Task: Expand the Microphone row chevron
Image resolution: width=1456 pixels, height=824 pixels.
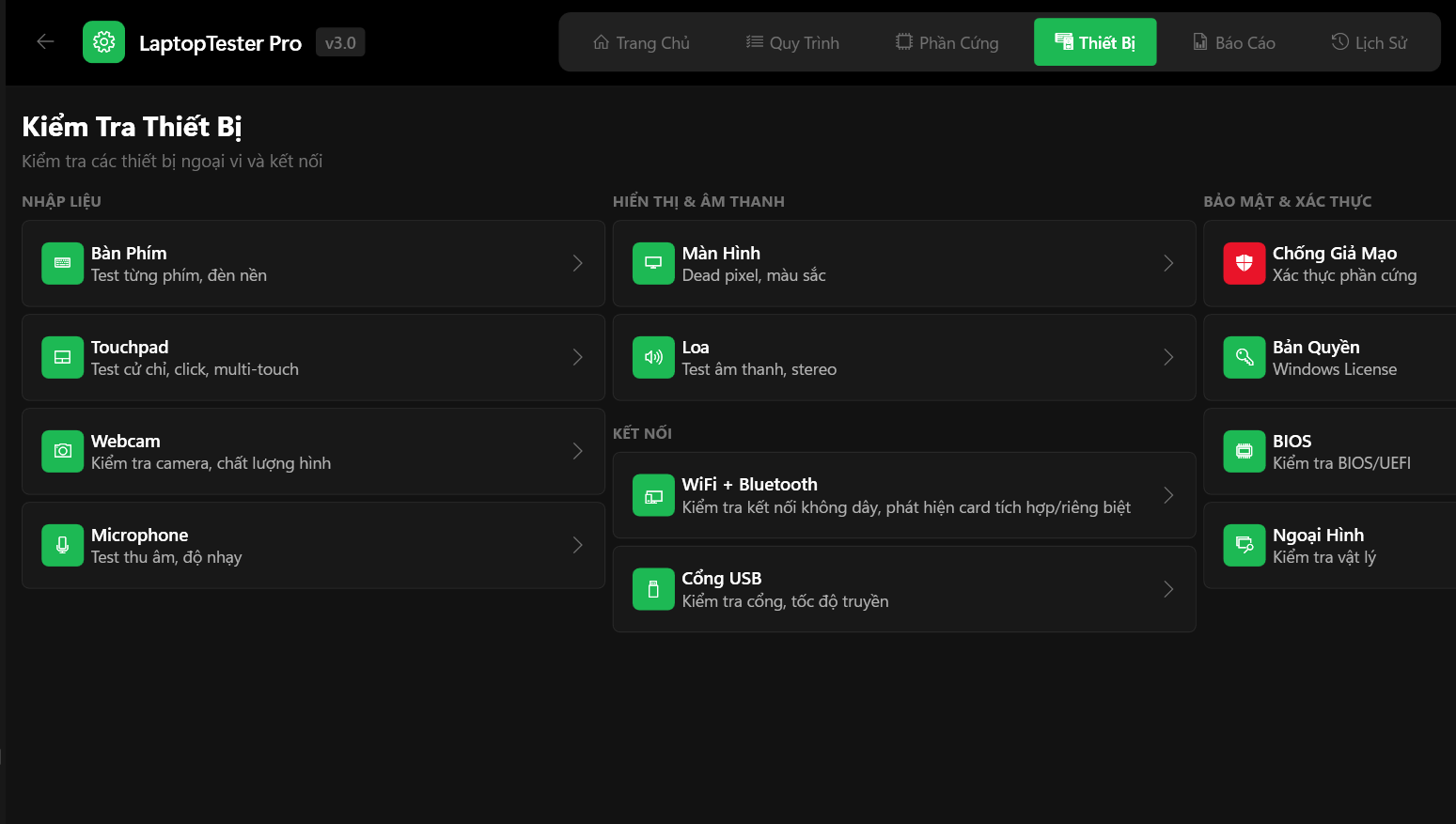Action: point(578,545)
